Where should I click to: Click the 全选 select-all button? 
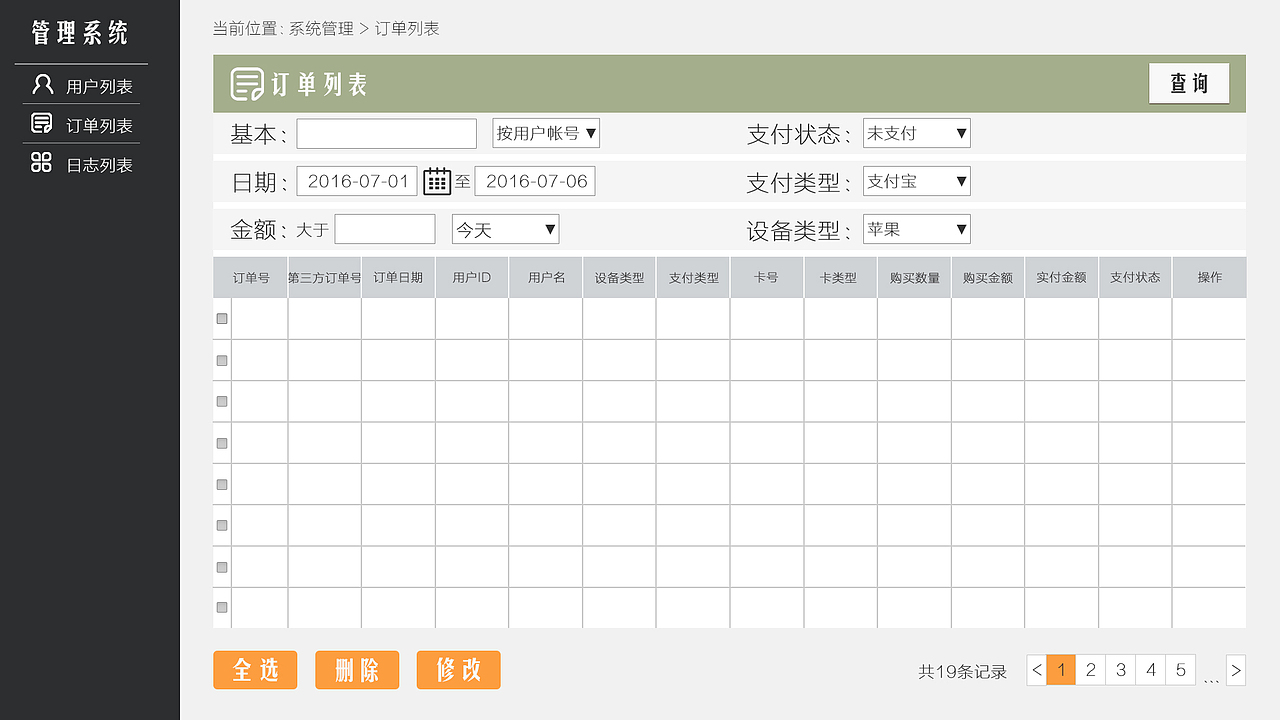click(255, 670)
